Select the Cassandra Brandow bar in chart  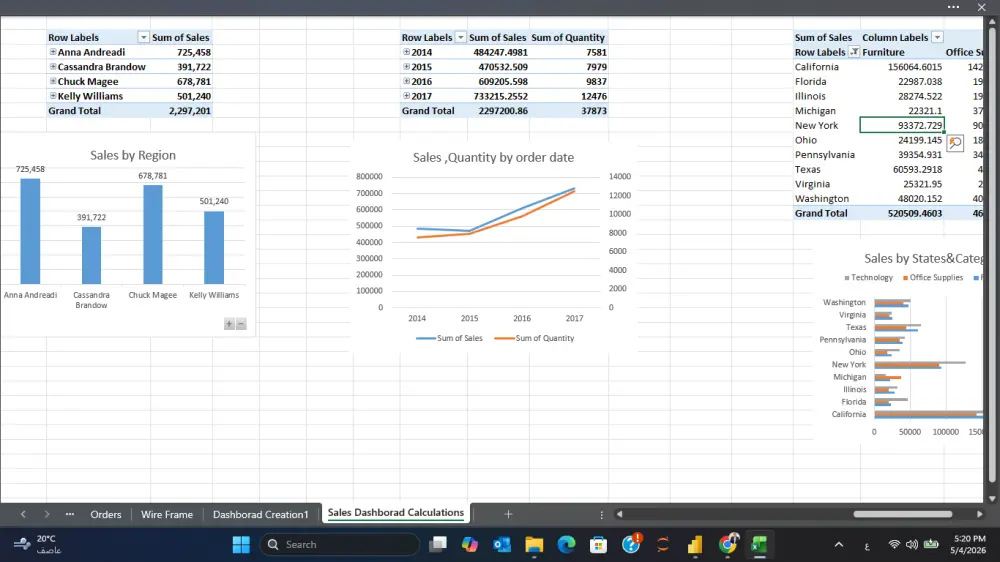point(91,255)
